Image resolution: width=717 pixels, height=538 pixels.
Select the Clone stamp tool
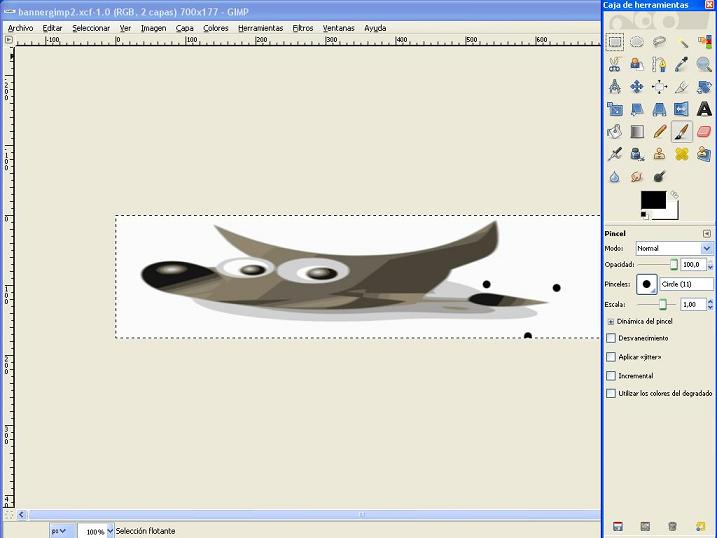pyautogui.click(x=659, y=154)
